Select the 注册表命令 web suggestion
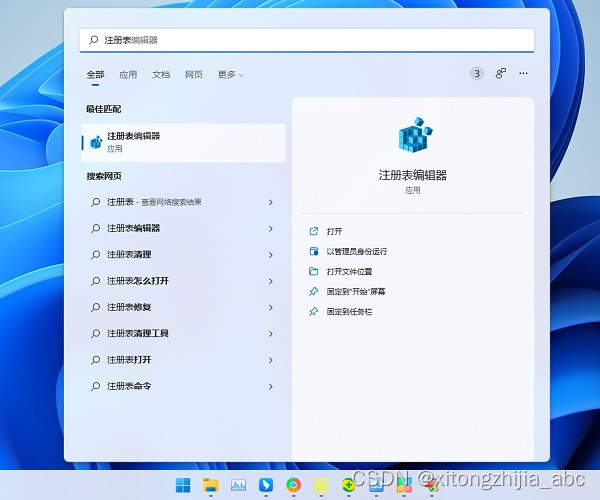The width and height of the screenshot is (600, 500). [184, 386]
